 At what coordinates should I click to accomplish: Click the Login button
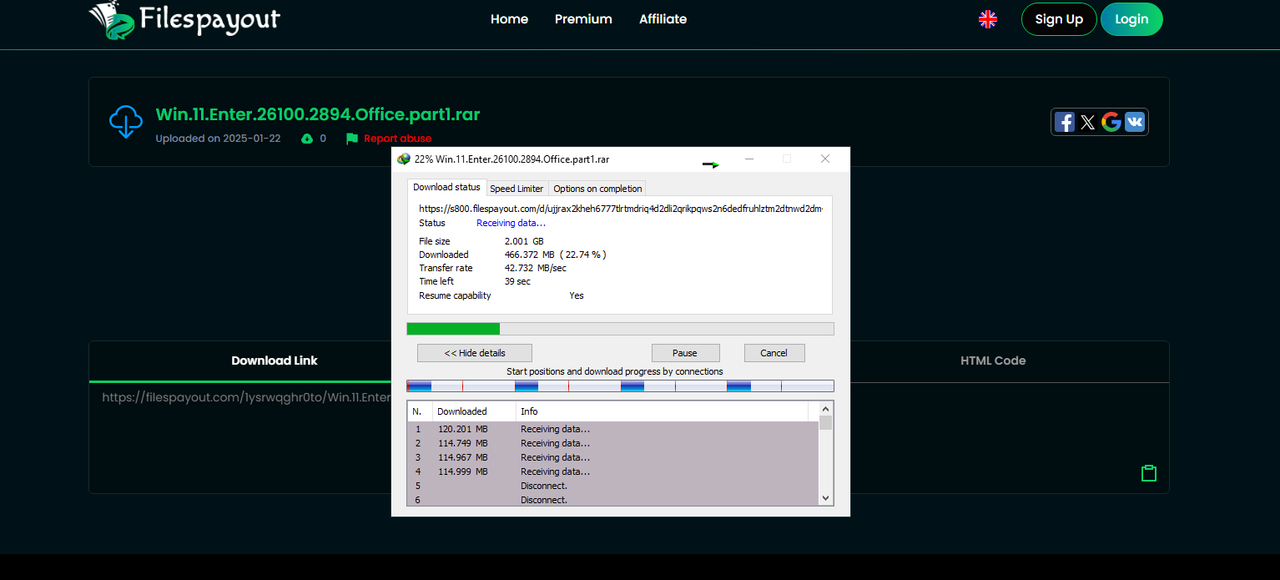1132,19
